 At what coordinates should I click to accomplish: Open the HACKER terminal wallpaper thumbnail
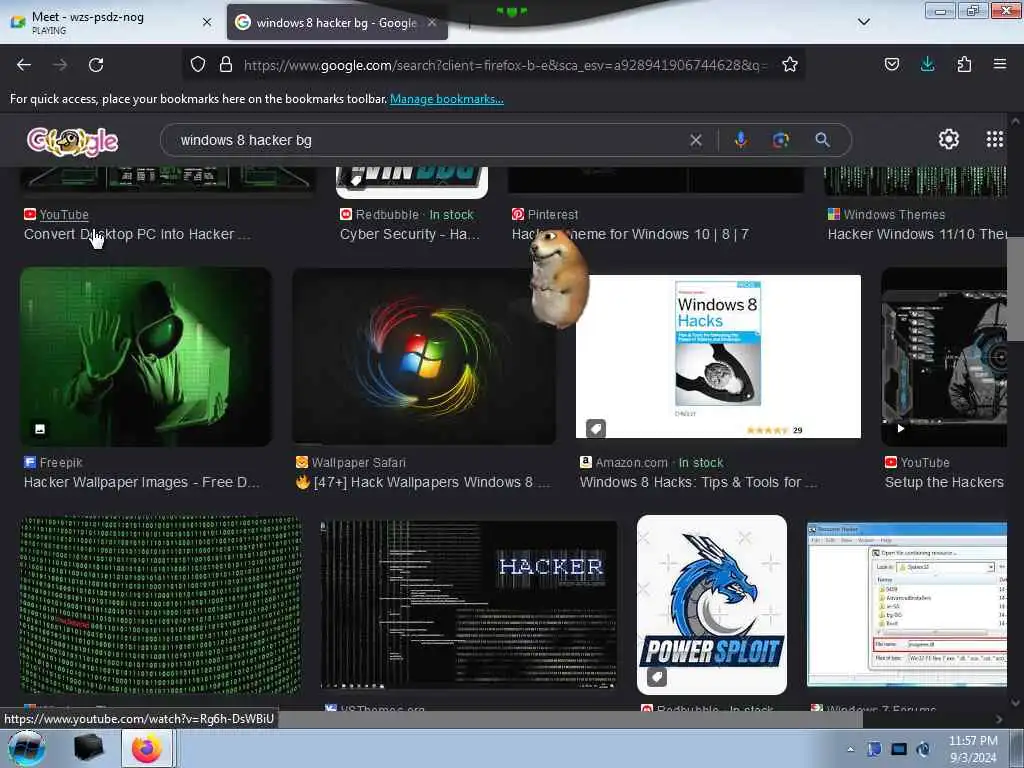(468, 605)
